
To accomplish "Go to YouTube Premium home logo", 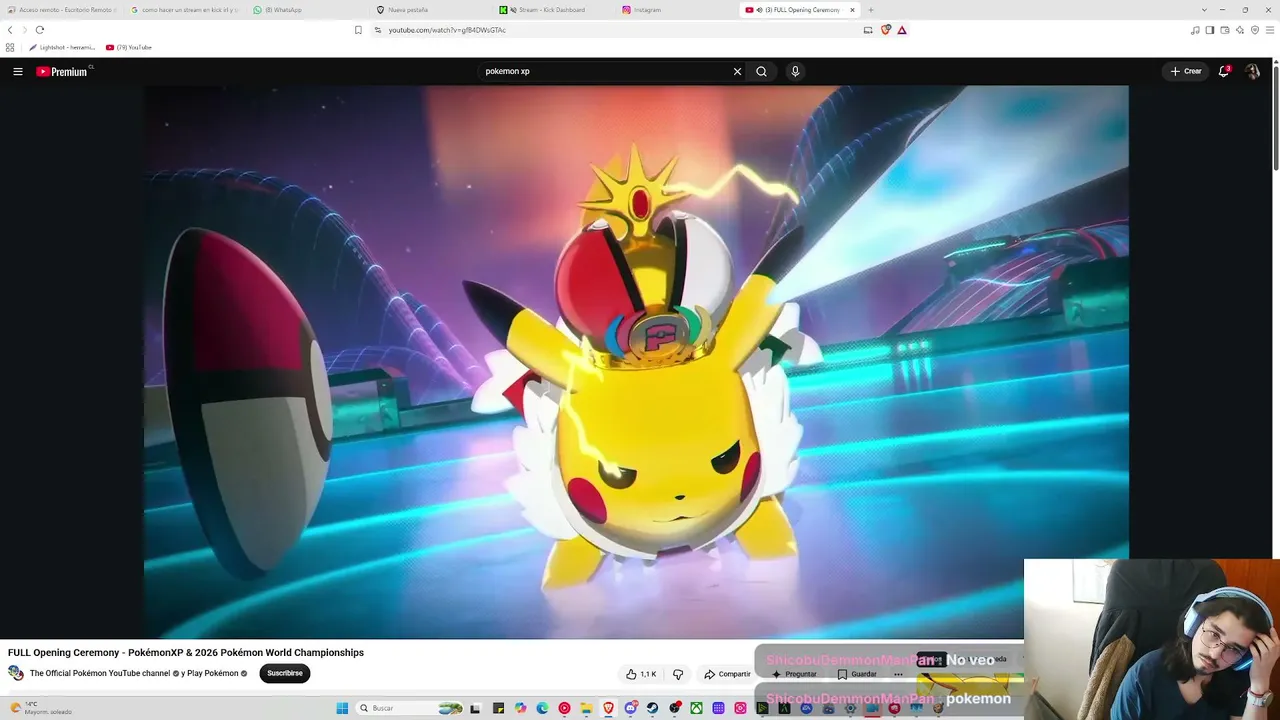I will pyautogui.click(x=63, y=71).
